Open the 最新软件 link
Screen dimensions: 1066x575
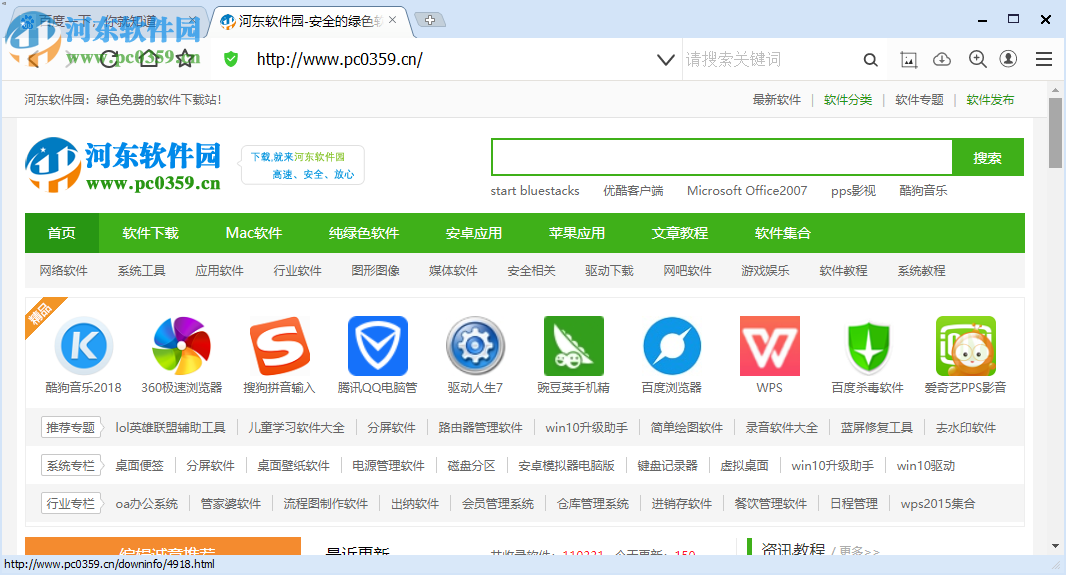pyautogui.click(x=776, y=100)
